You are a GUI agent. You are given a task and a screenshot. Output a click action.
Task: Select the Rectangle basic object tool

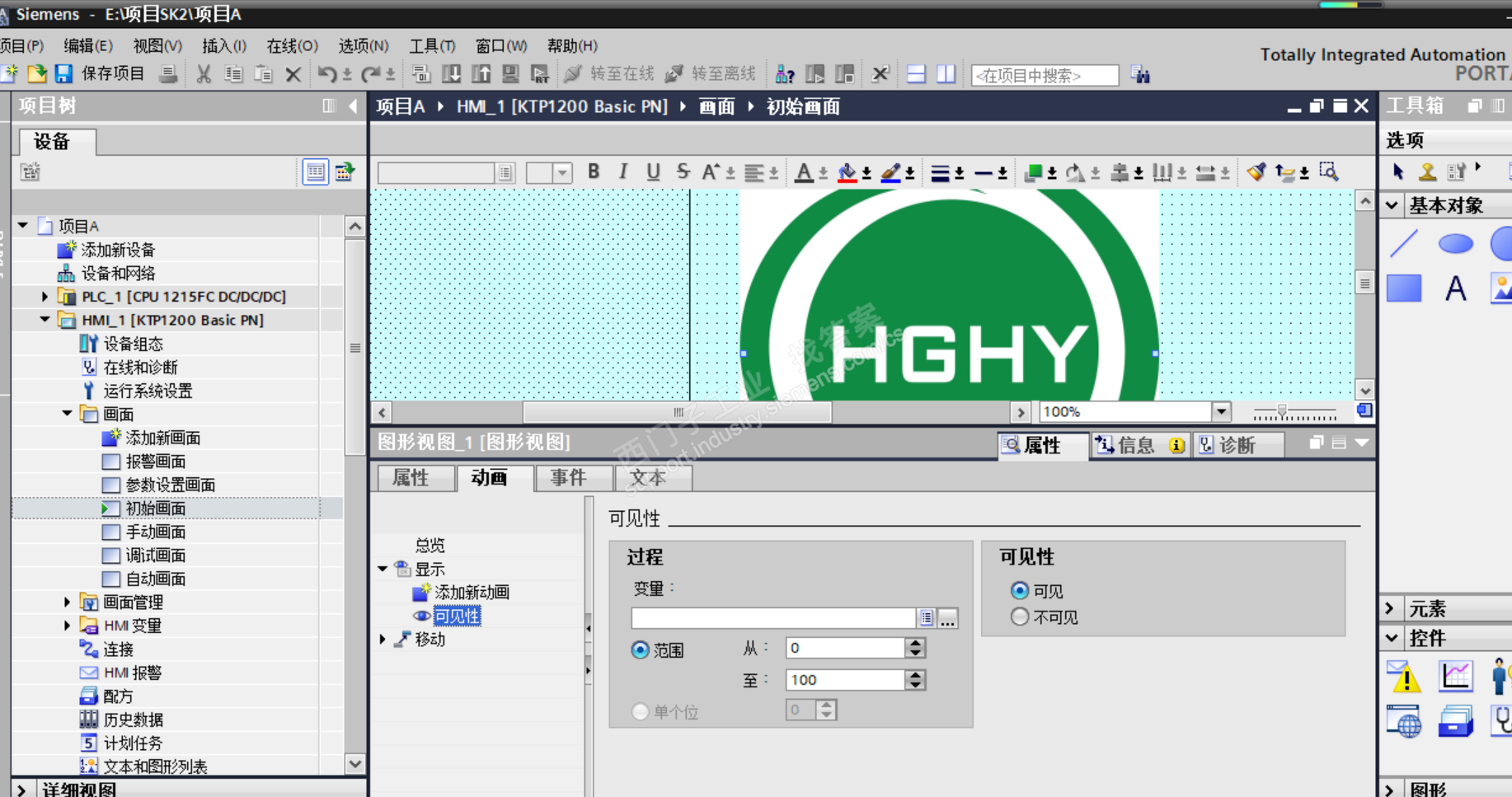1404,288
